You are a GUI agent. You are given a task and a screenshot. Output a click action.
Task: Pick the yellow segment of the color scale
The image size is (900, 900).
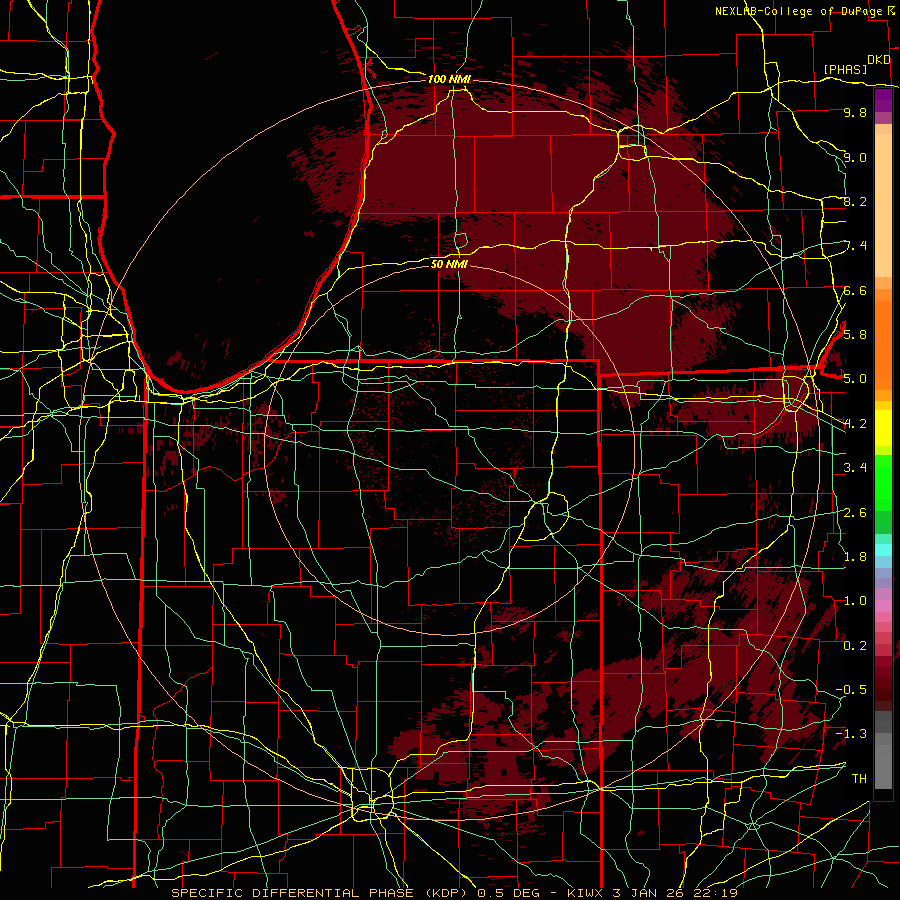[x=883, y=428]
